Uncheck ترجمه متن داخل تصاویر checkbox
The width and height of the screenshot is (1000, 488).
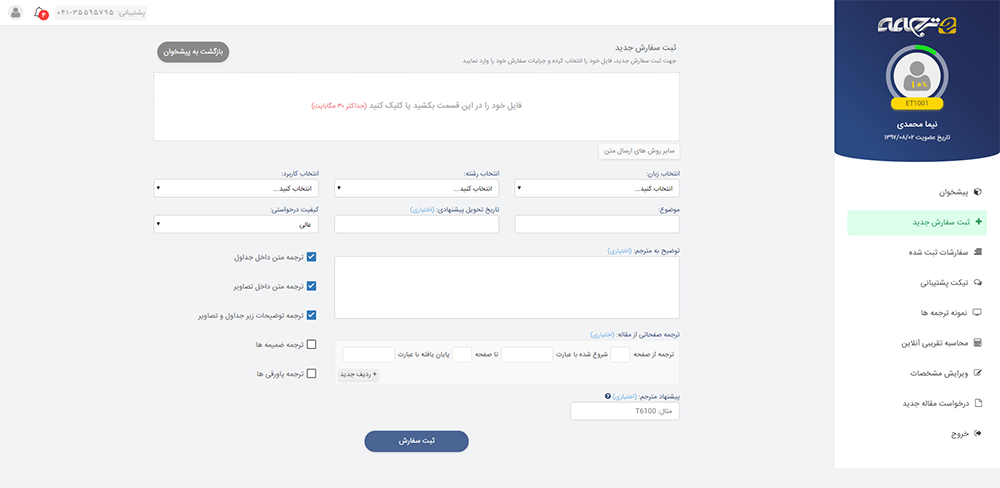(x=311, y=286)
